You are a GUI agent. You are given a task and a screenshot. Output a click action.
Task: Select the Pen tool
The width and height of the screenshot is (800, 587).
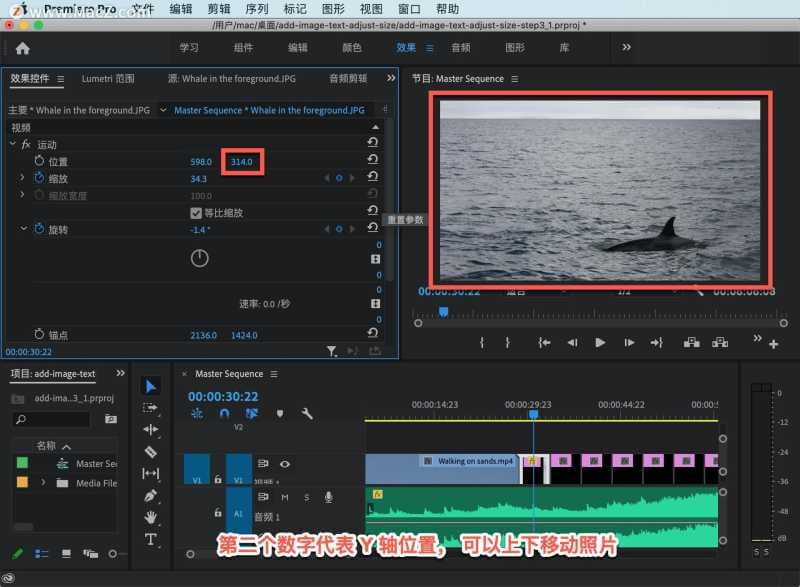tap(151, 495)
